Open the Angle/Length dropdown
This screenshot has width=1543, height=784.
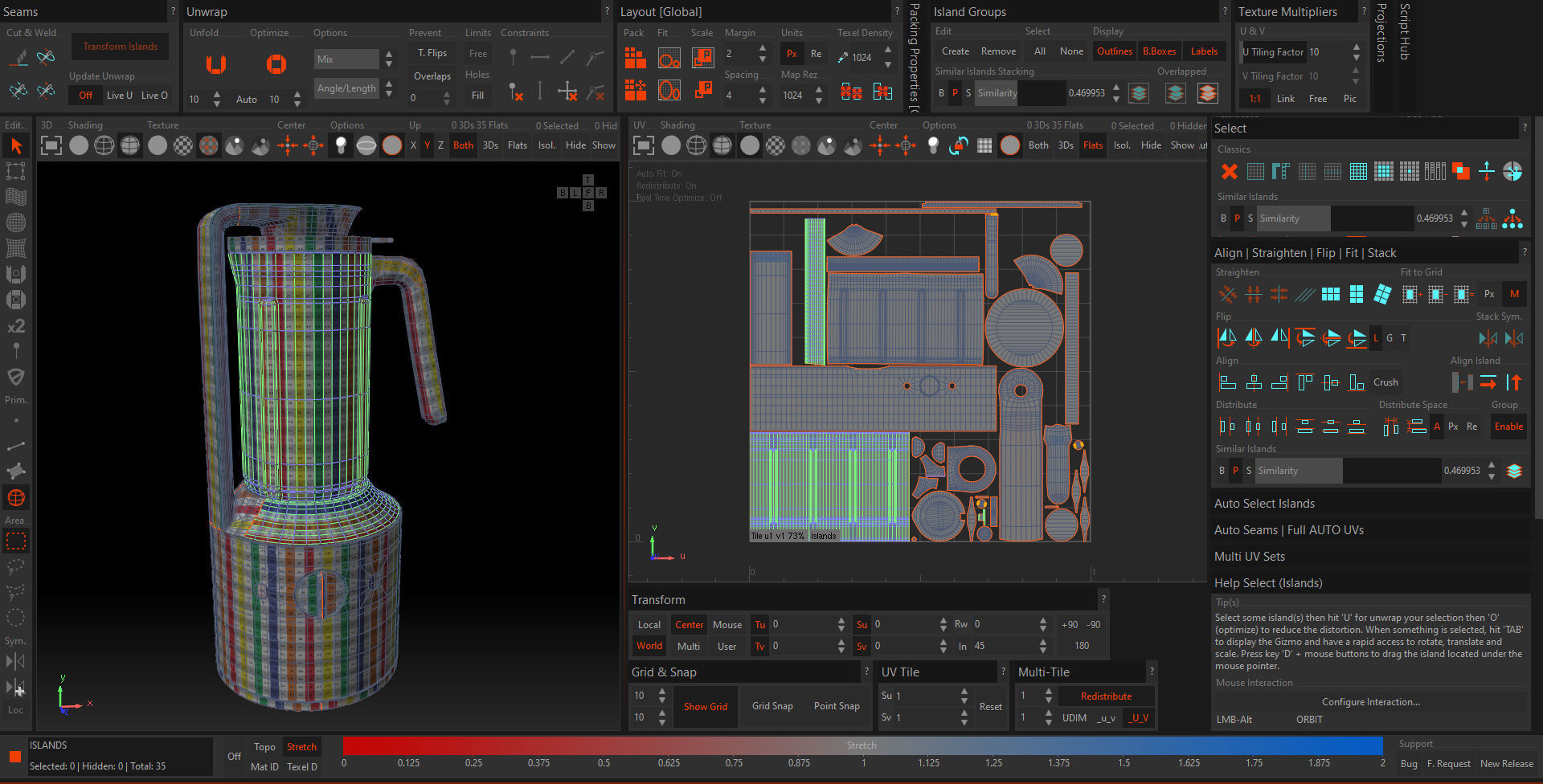346,88
